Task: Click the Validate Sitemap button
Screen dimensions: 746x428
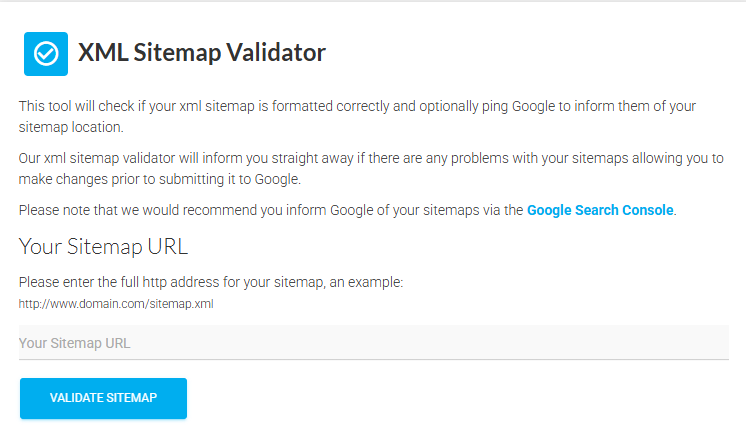Action: coord(103,398)
